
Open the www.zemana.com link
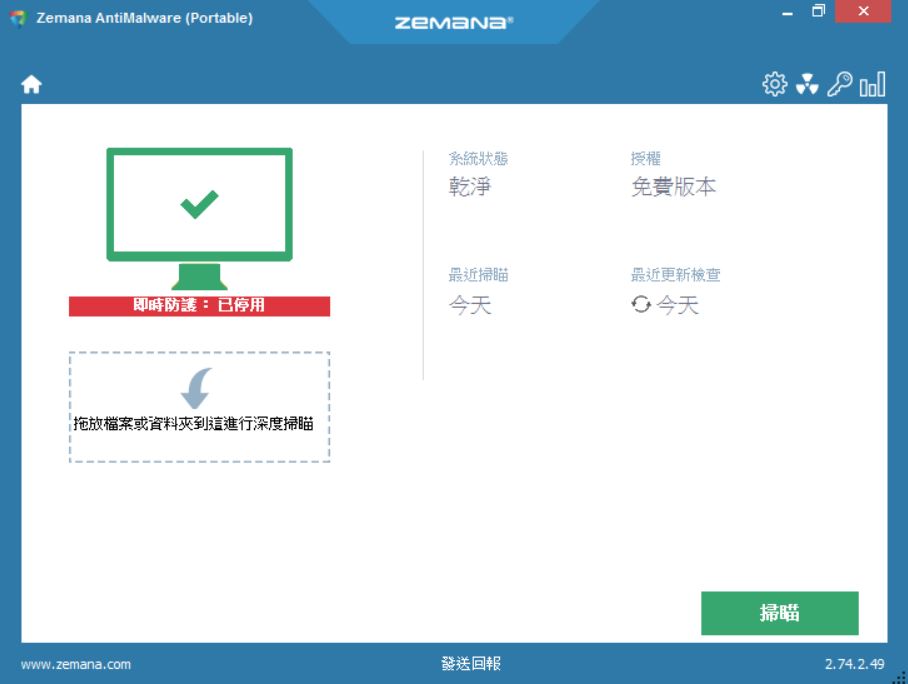pyautogui.click(x=76, y=664)
